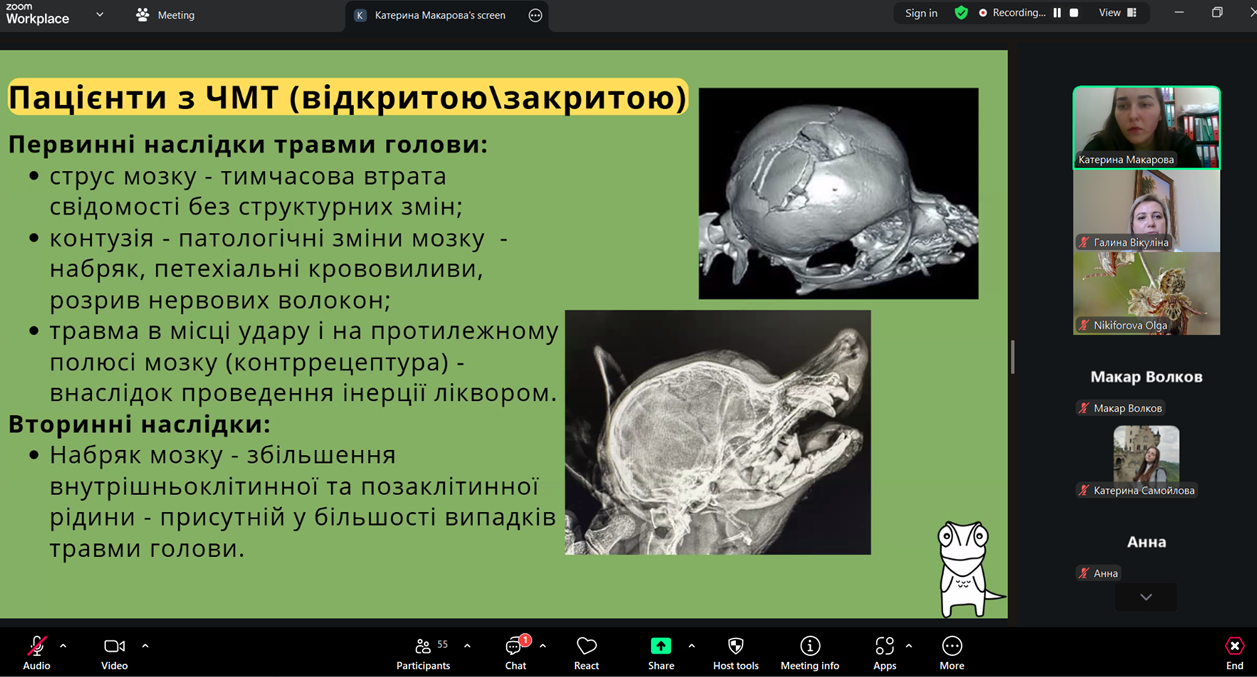The height and width of the screenshot is (677, 1257).
Task: Click heading Первинні наслідки травми голови
Action: (248, 144)
